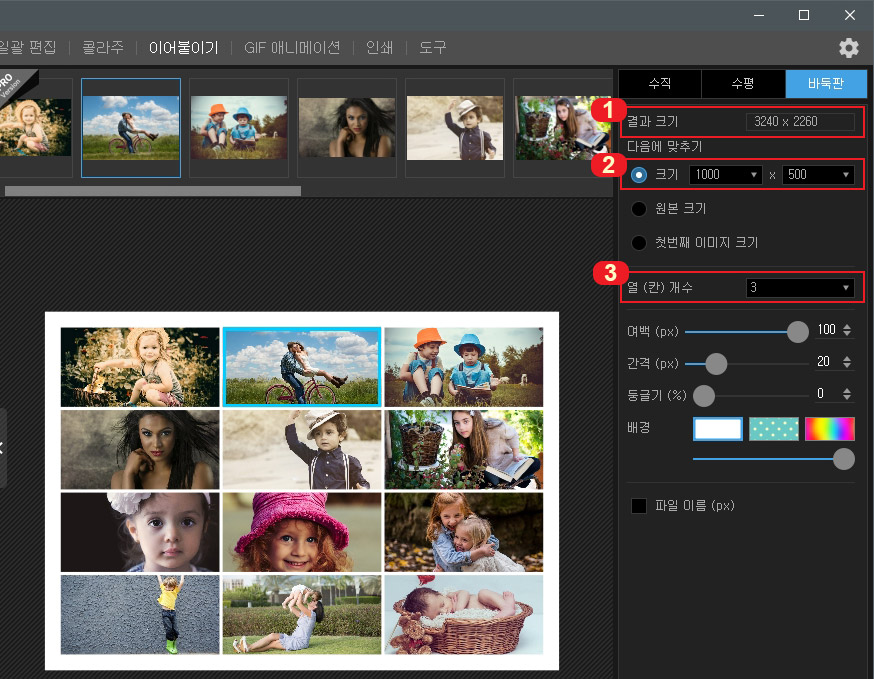874x679 pixels.
Task: Click the 간격 value field showing 20
Action: point(827,362)
